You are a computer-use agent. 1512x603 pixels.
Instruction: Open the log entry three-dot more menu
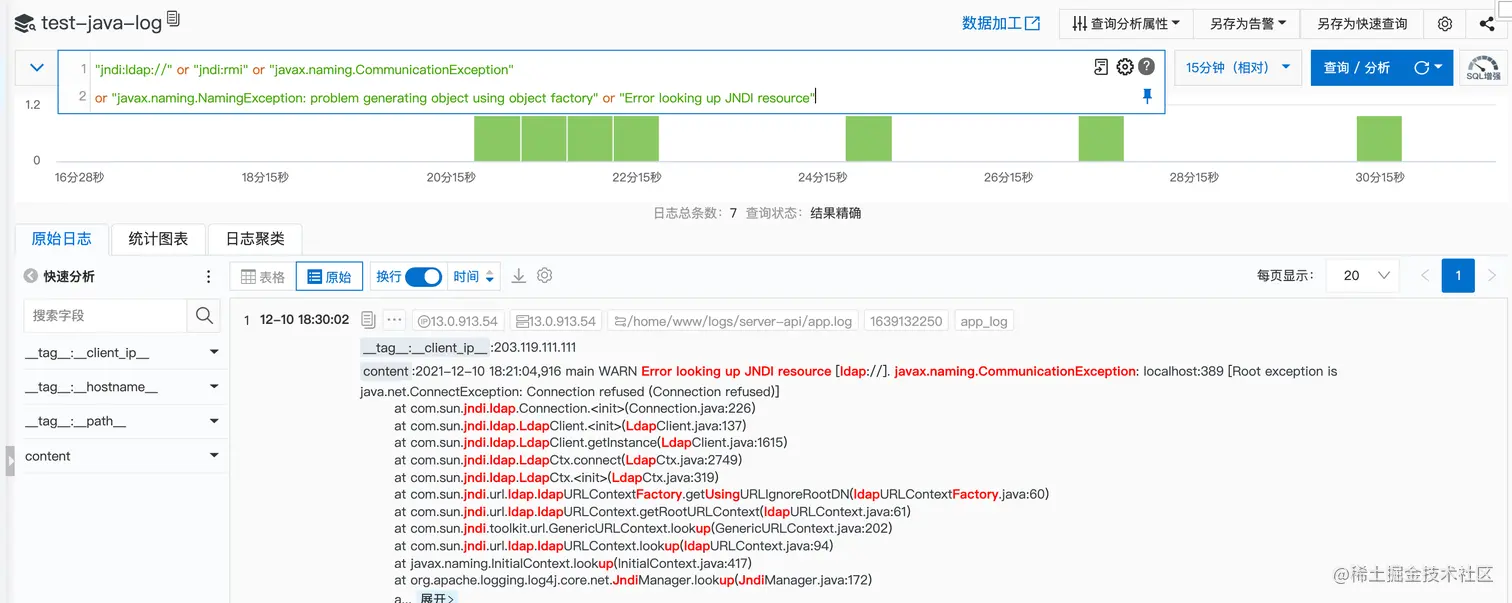pos(394,320)
